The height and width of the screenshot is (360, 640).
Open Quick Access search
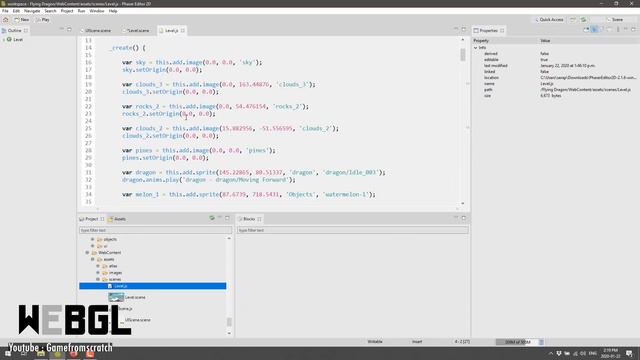click(549, 20)
